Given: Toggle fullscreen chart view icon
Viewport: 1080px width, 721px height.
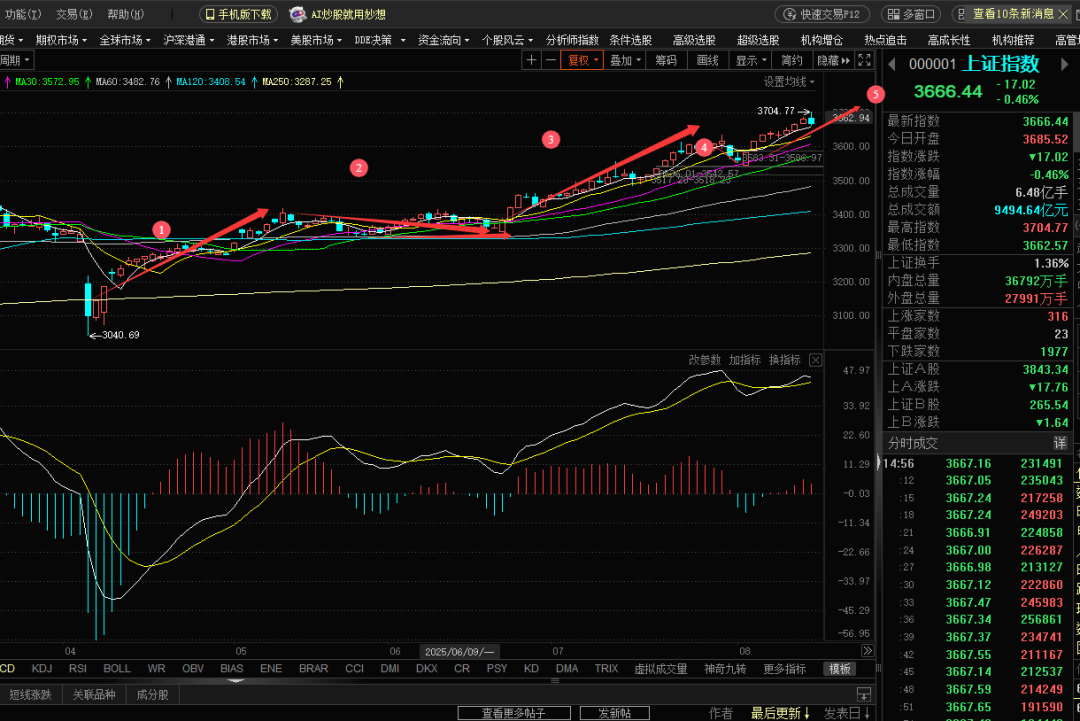Looking at the screenshot, I should 865,60.
